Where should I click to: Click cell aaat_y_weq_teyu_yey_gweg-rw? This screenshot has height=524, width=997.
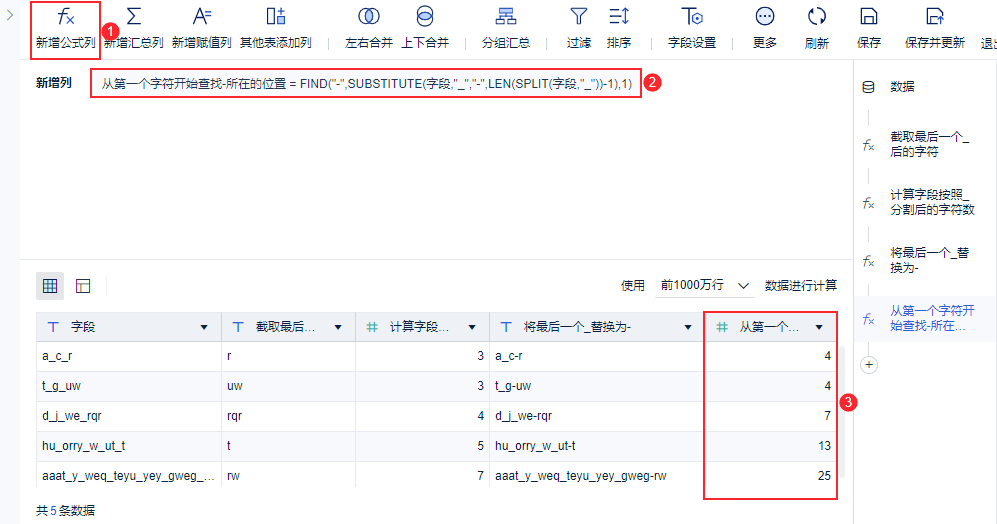tap(596, 475)
